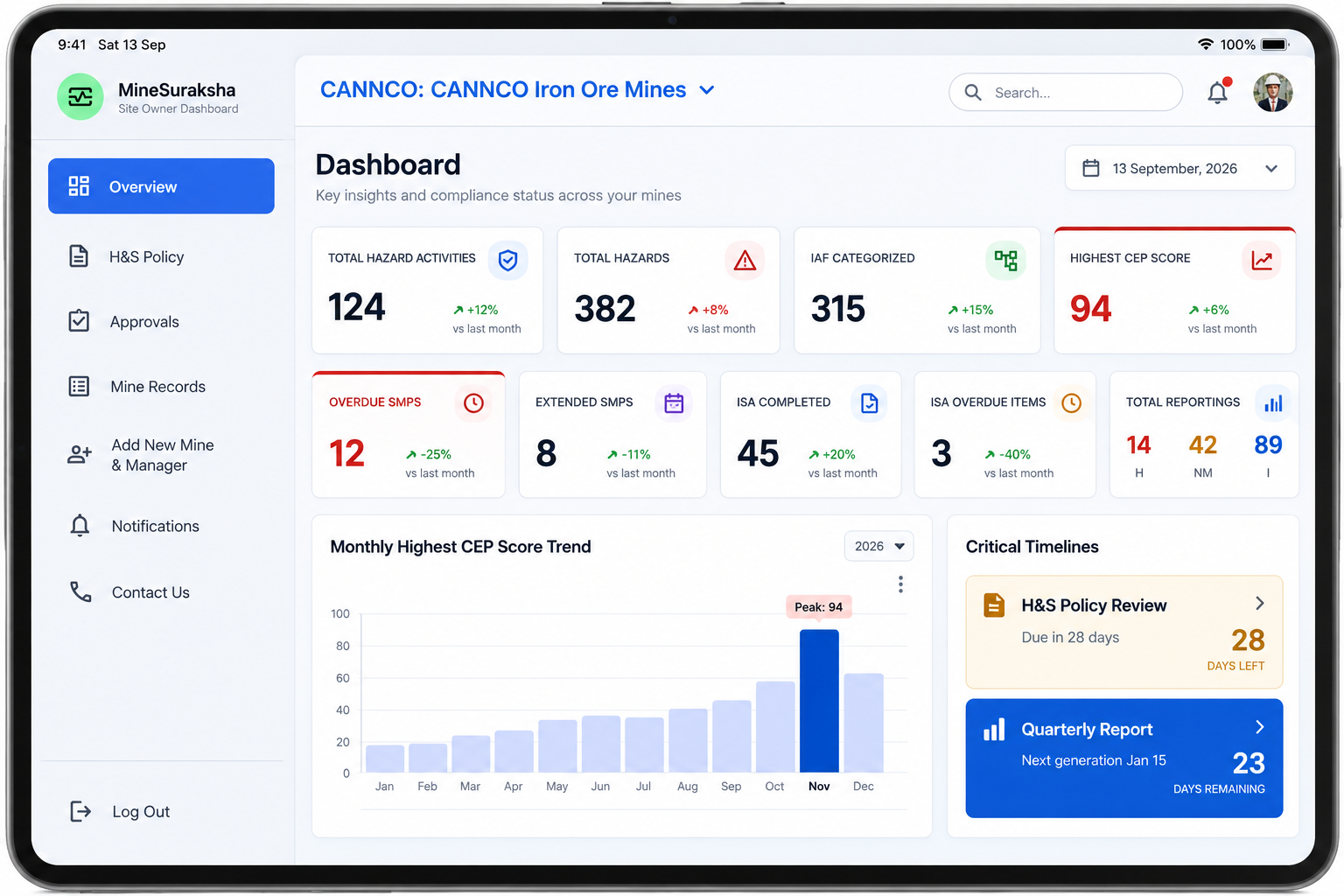Screen dimensions: 1344x896
Task: Click the battery indicator in status bar
Action: 1275,44
